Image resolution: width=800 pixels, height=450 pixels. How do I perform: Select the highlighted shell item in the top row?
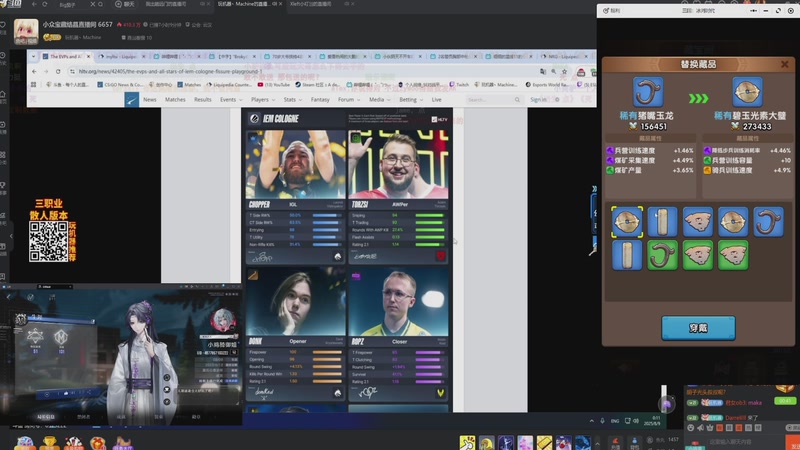627,222
